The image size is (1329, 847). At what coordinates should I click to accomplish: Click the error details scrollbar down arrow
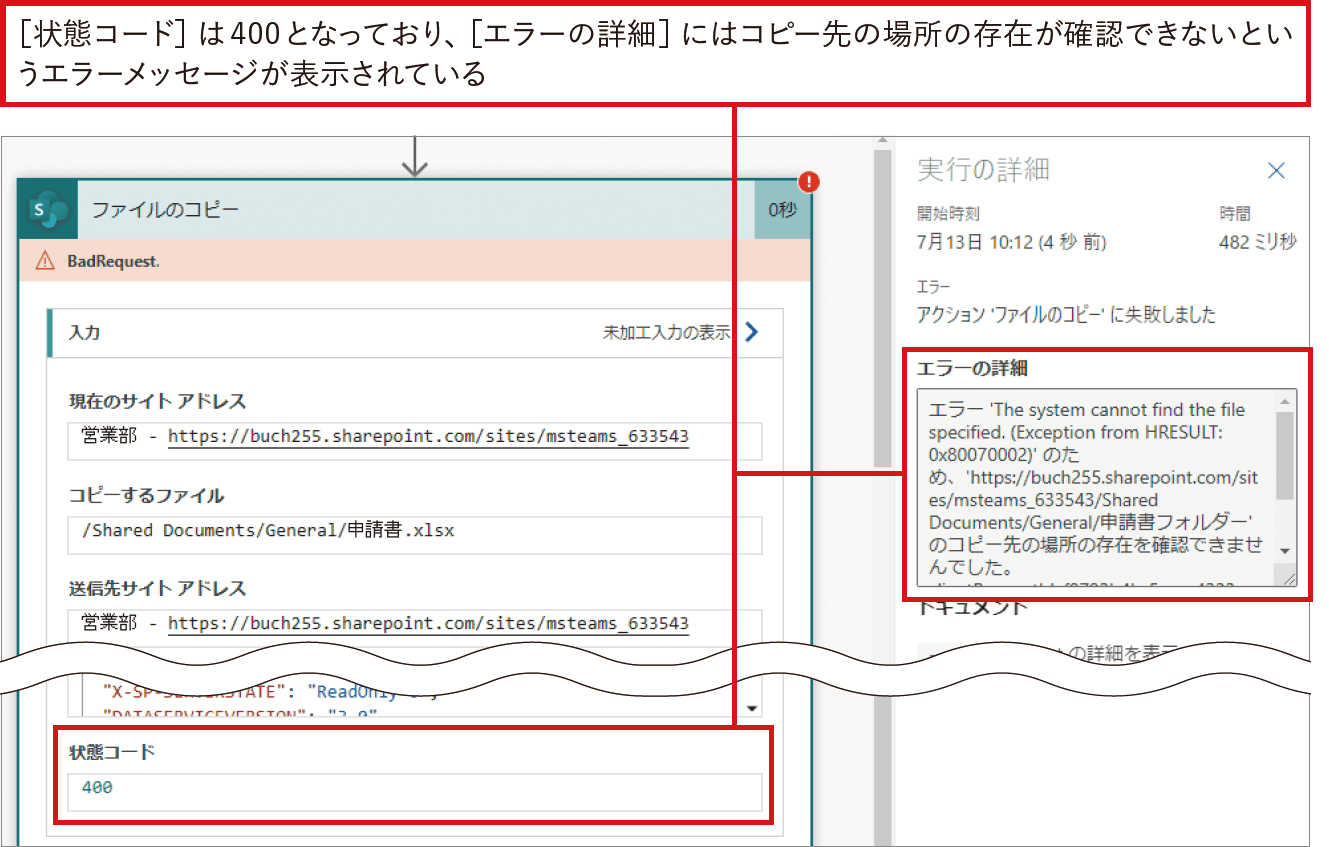[x=1285, y=551]
